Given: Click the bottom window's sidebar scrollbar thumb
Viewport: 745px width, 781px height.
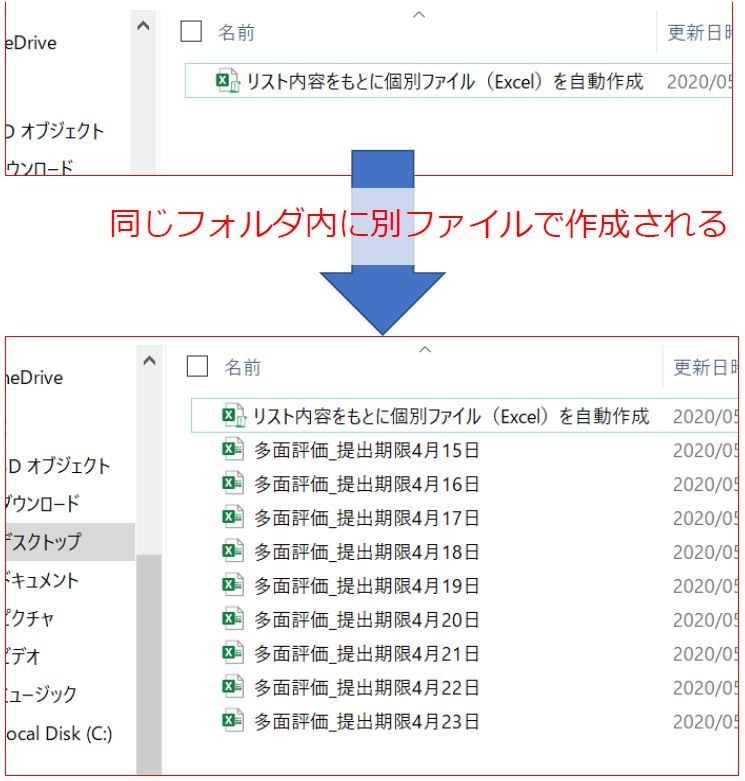Looking at the screenshot, I should pyautogui.click(x=149, y=664).
